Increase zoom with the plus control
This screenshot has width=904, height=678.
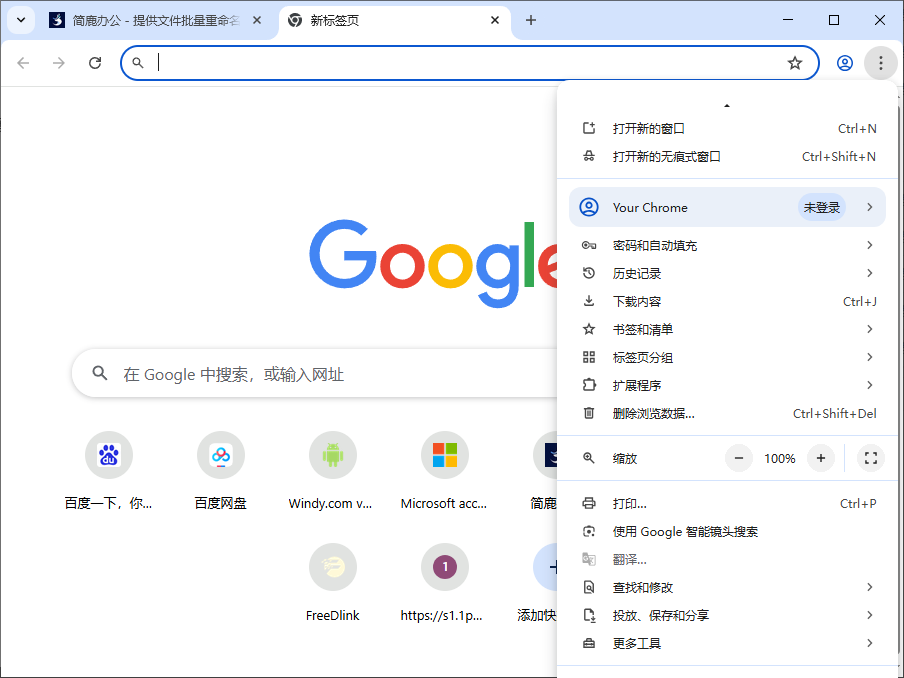coord(821,458)
